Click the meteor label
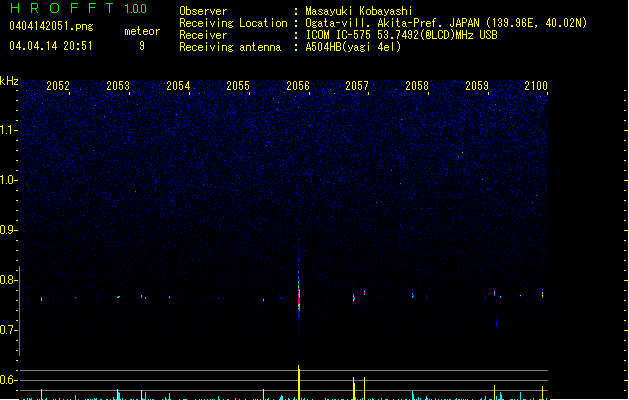The height and width of the screenshot is (400, 629). tap(142, 31)
